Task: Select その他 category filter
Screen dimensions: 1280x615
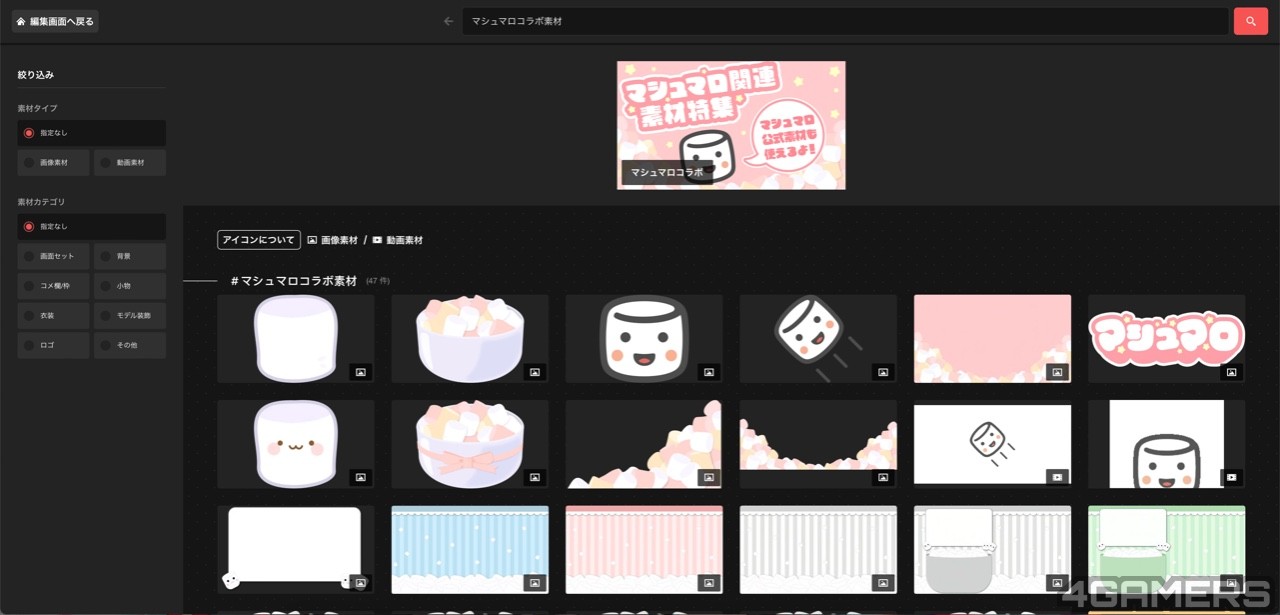Action: coord(130,345)
